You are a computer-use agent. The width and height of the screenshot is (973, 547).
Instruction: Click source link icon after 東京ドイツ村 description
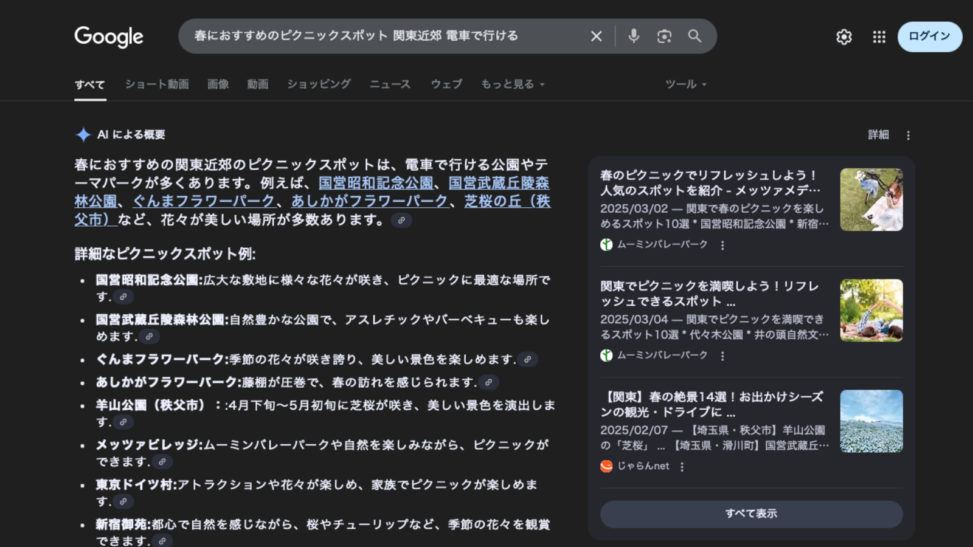124,501
